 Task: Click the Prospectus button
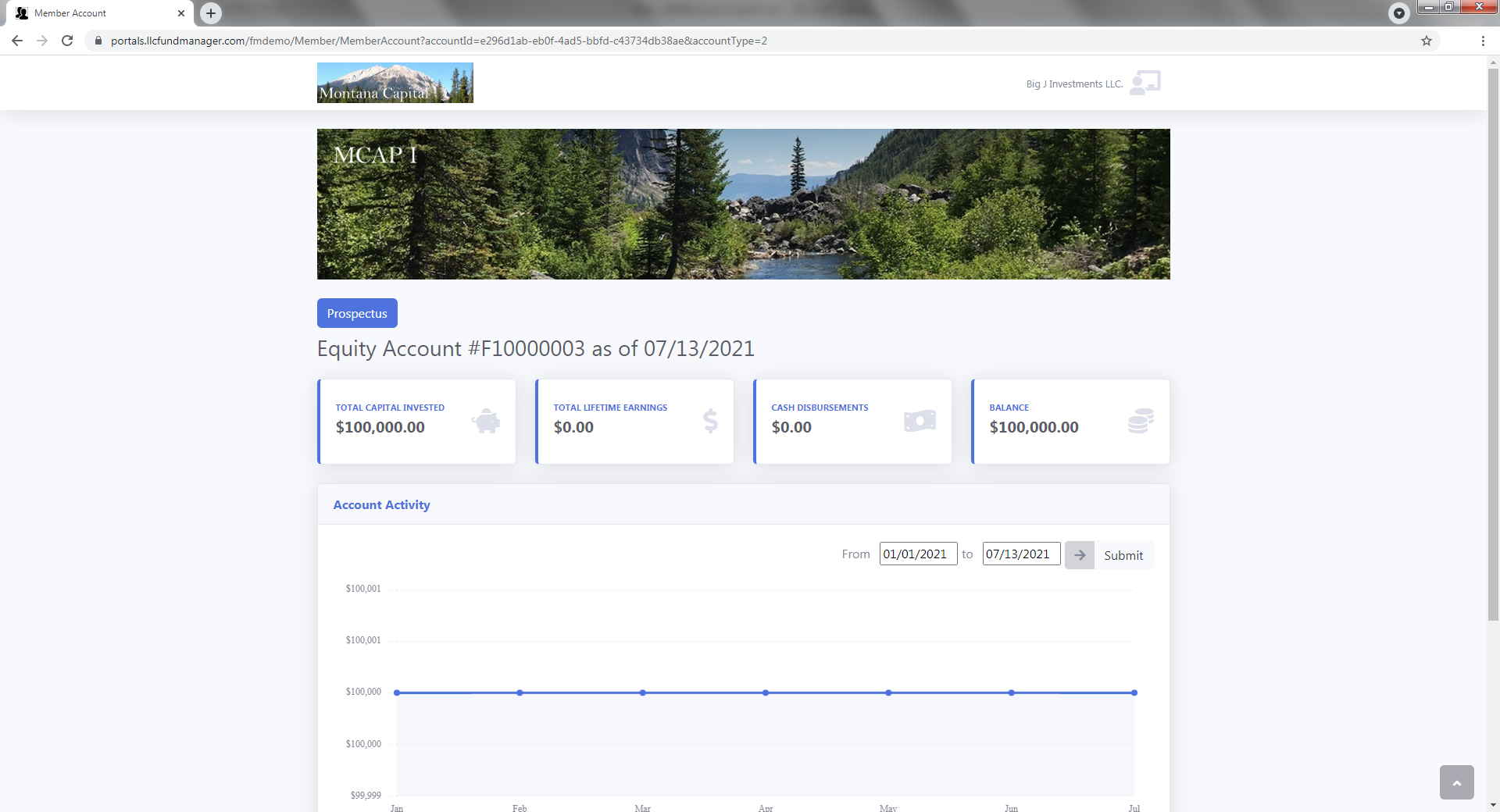click(356, 313)
